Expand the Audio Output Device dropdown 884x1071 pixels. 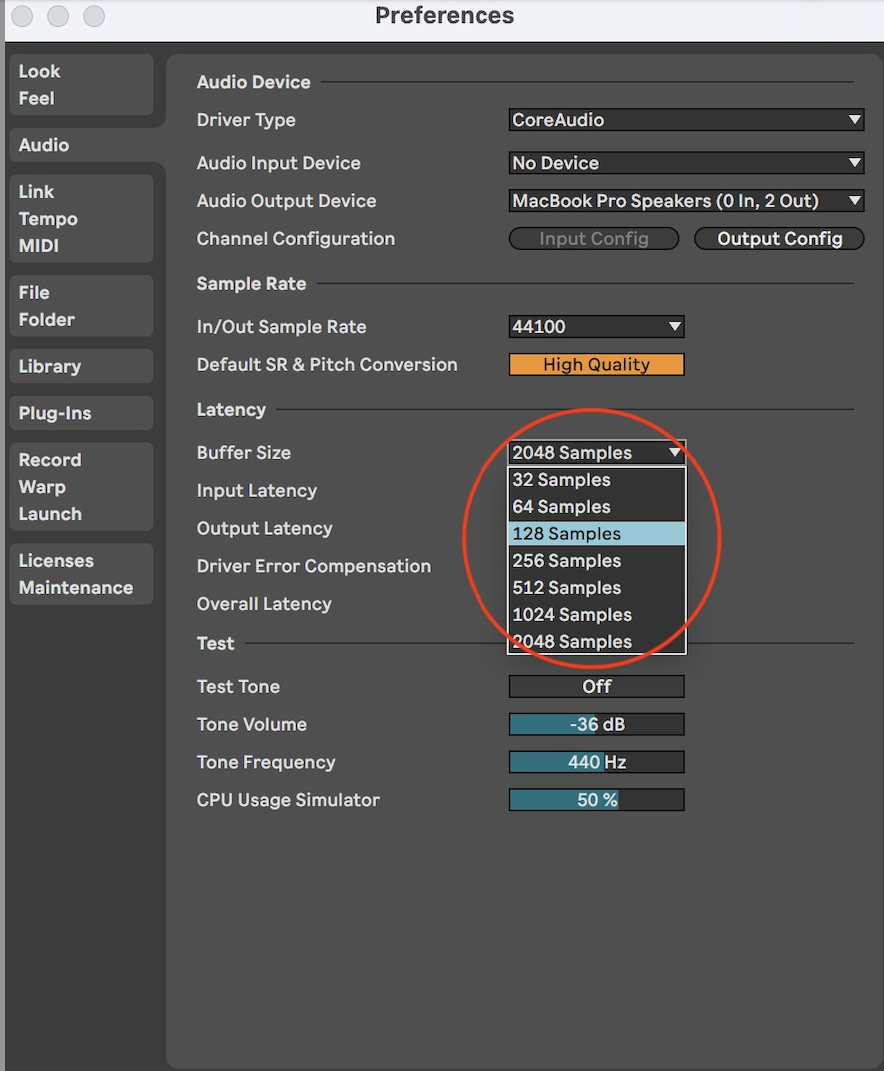coord(687,201)
